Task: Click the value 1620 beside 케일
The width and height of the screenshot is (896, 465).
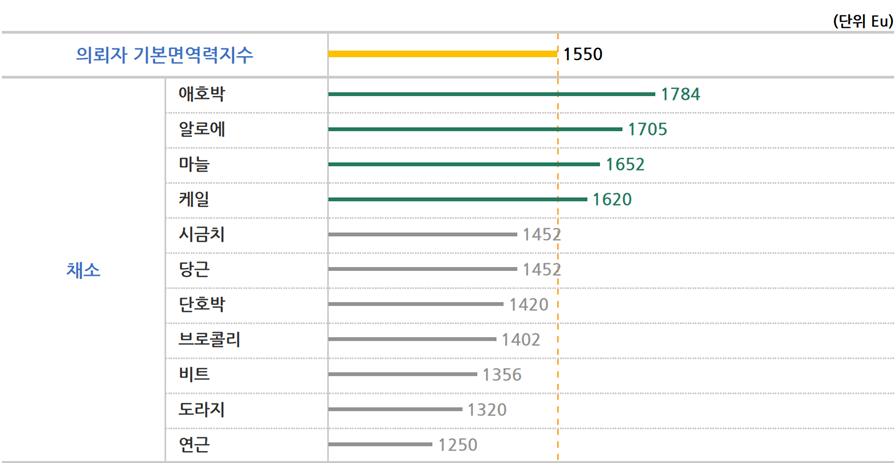Action: [x=612, y=200]
